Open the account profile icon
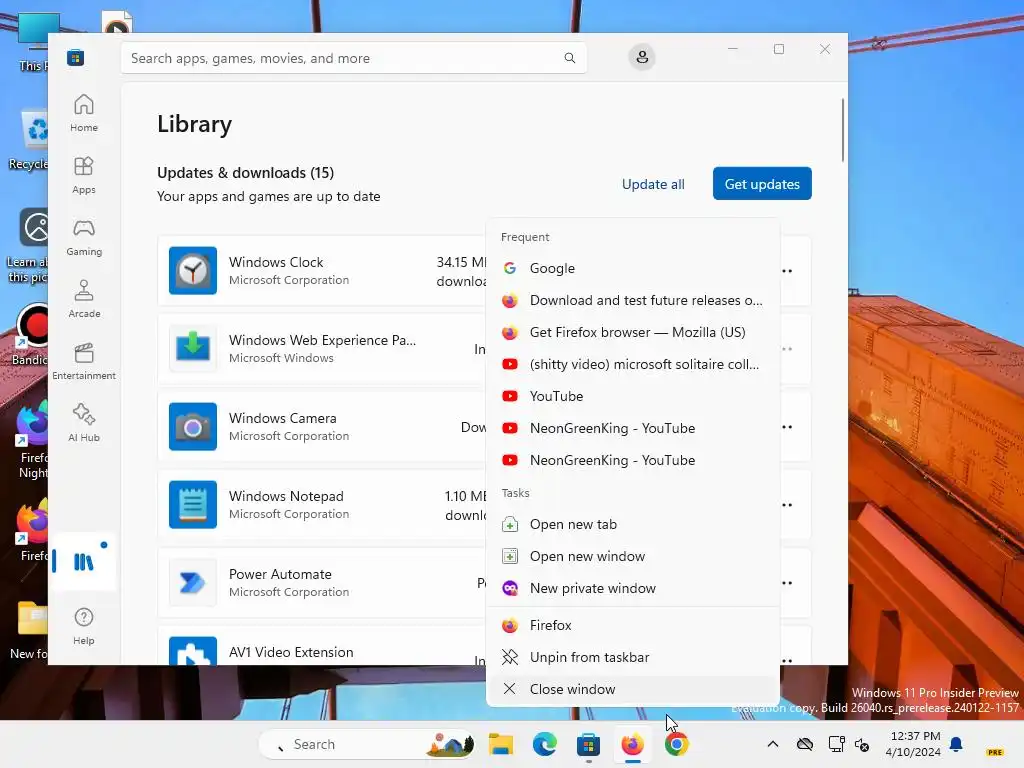 click(x=642, y=57)
